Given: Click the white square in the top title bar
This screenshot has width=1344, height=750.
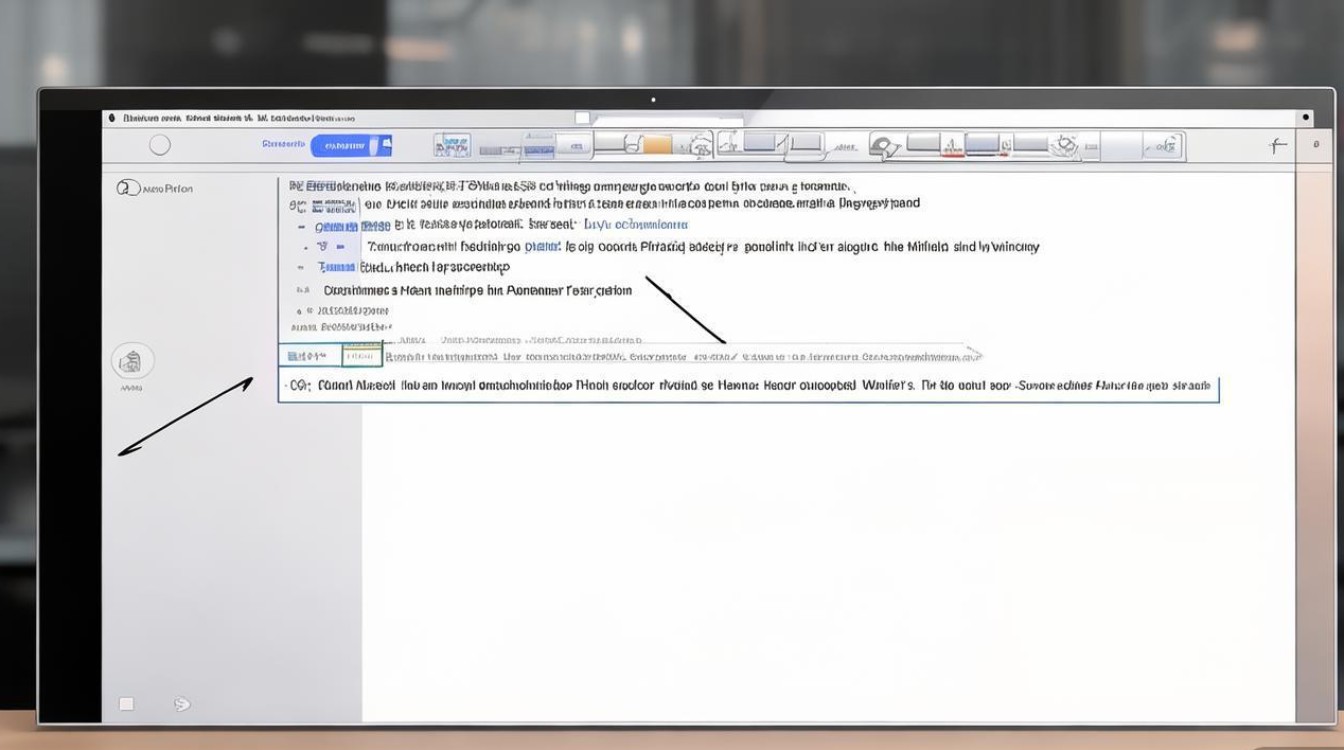Looking at the screenshot, I should click(x=582, y=118).
